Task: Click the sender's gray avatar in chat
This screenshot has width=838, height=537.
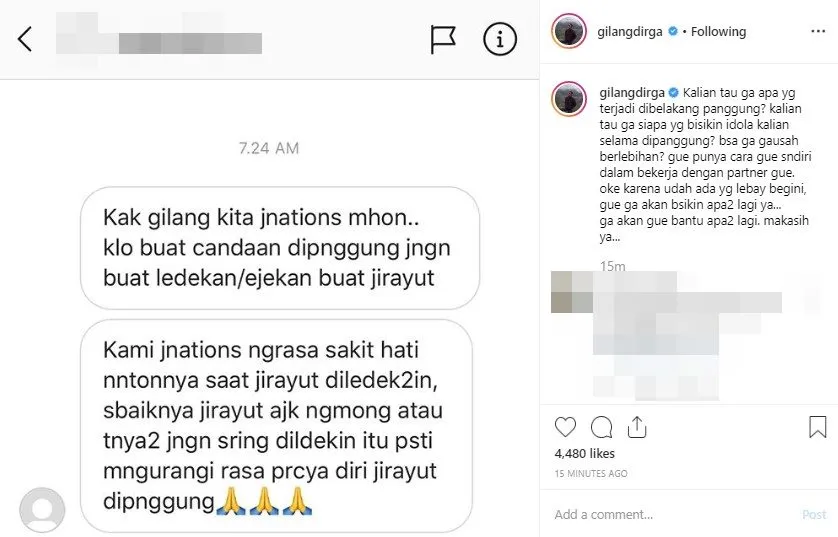Action: click(42, 510)
